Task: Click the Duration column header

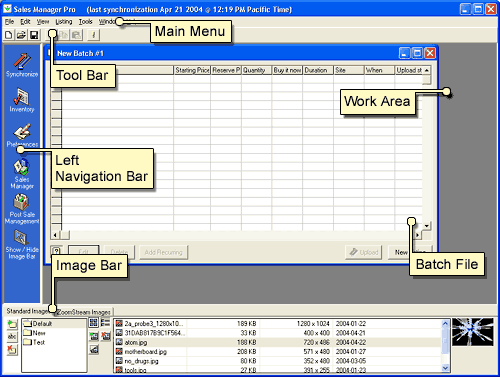Action: click(x=318, y=70)
